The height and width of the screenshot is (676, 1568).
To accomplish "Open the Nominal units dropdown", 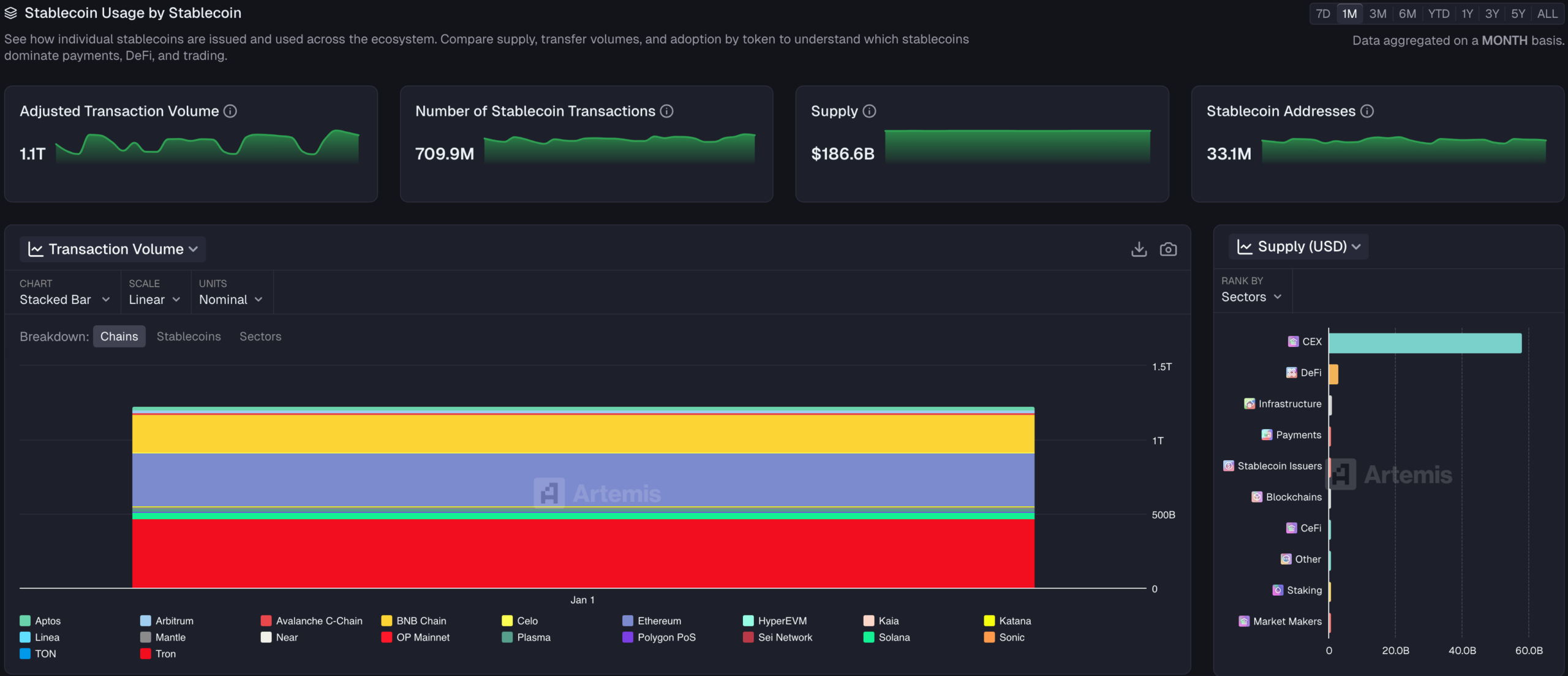I will click(x=231, y=300).
